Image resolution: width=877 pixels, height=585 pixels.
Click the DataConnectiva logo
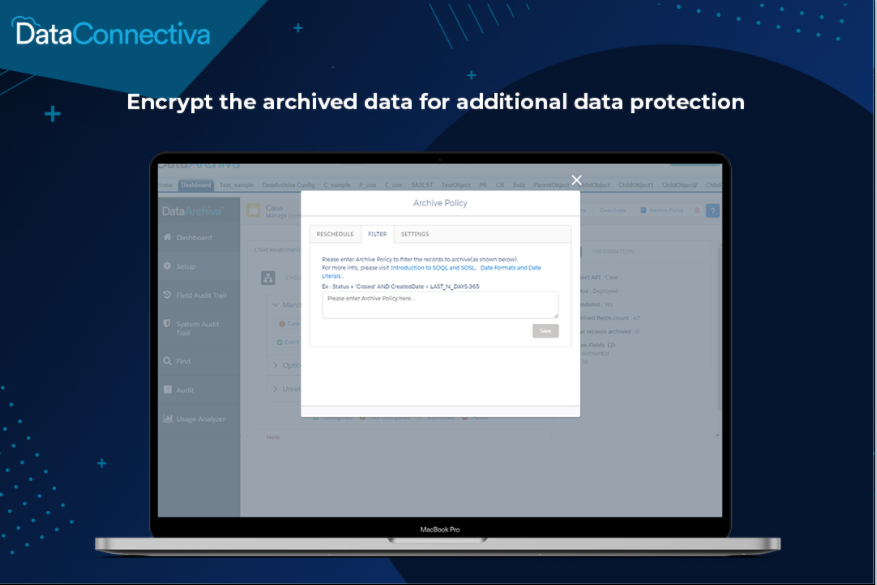click(112, 32)
